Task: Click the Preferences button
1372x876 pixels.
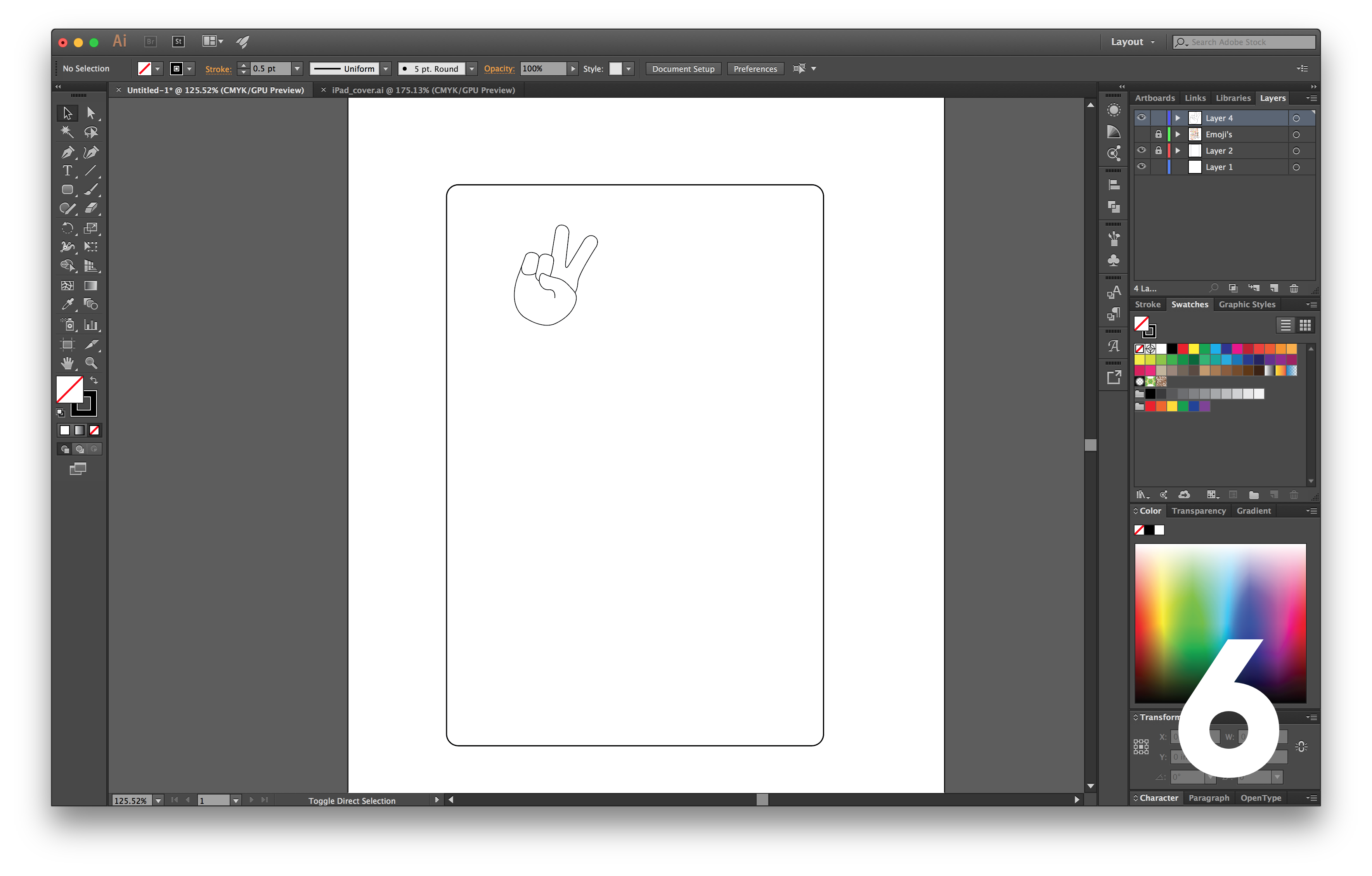Action: click(x=755, y=68)
